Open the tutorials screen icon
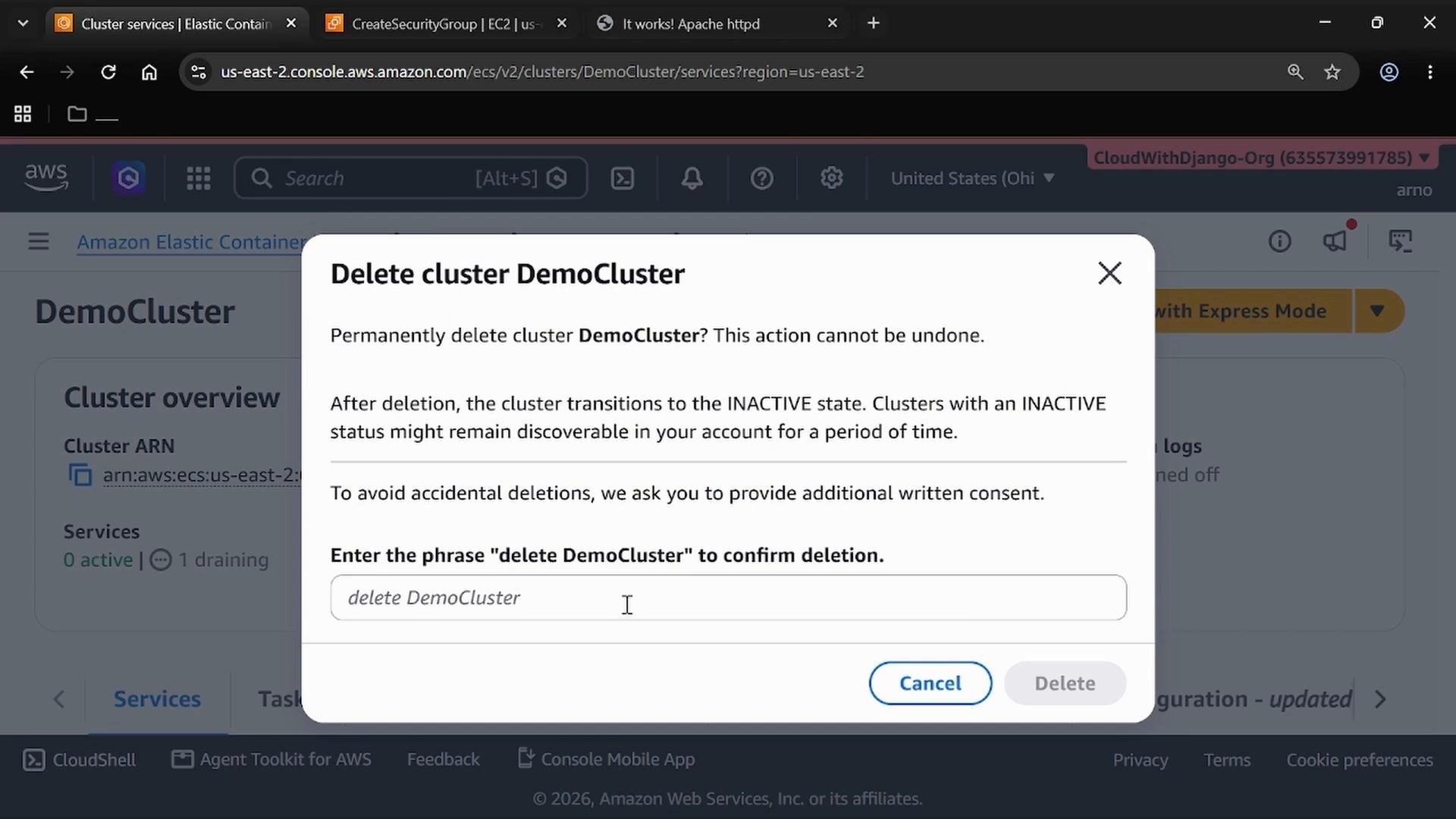 click(1400, 241)
